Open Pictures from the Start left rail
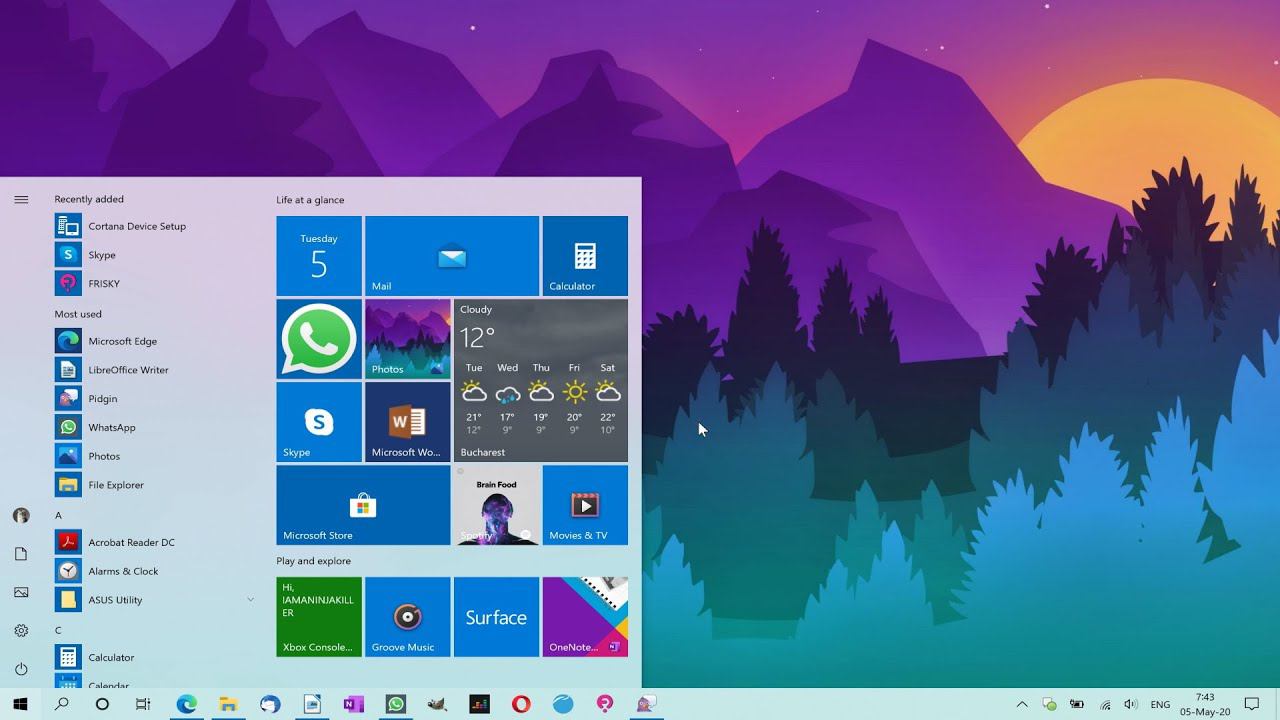1280x720 pixels. [21, 592]
